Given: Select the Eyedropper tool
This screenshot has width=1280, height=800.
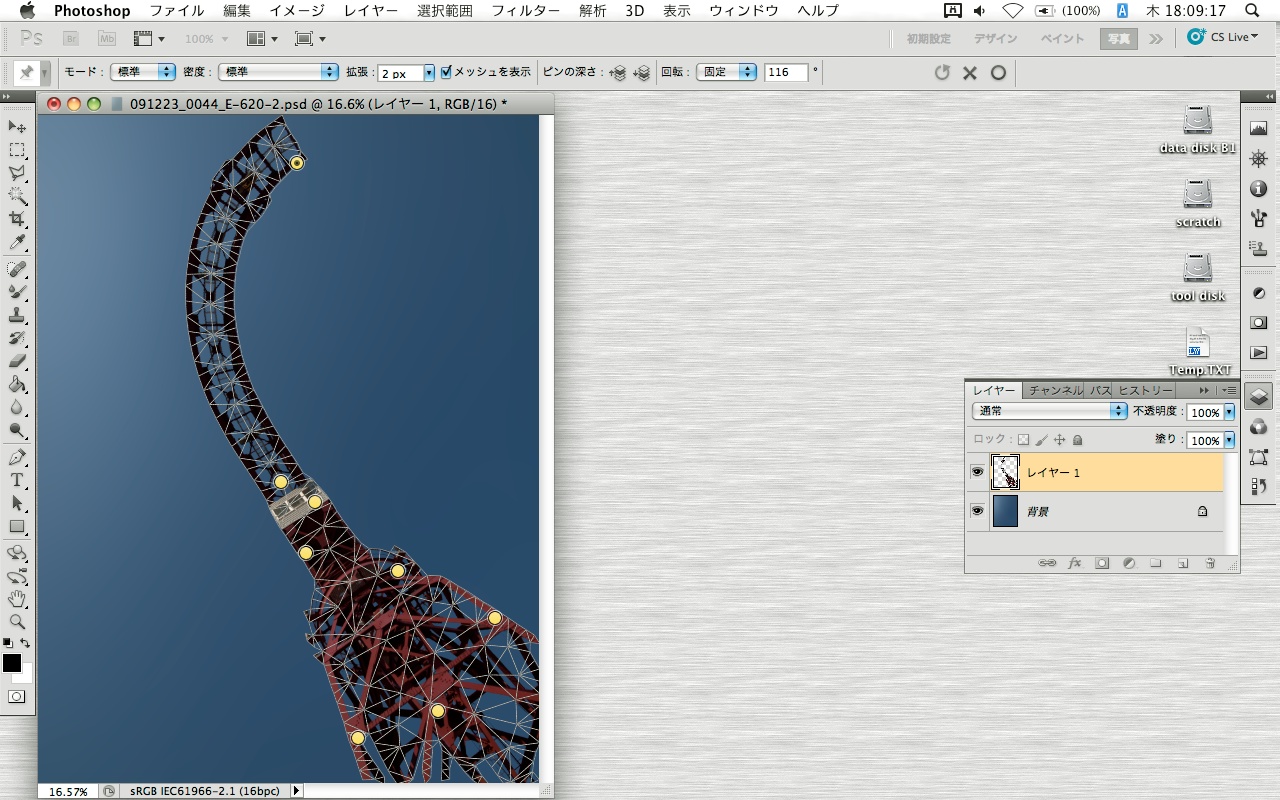Looking at the screenshot, I should coord(17,243).
